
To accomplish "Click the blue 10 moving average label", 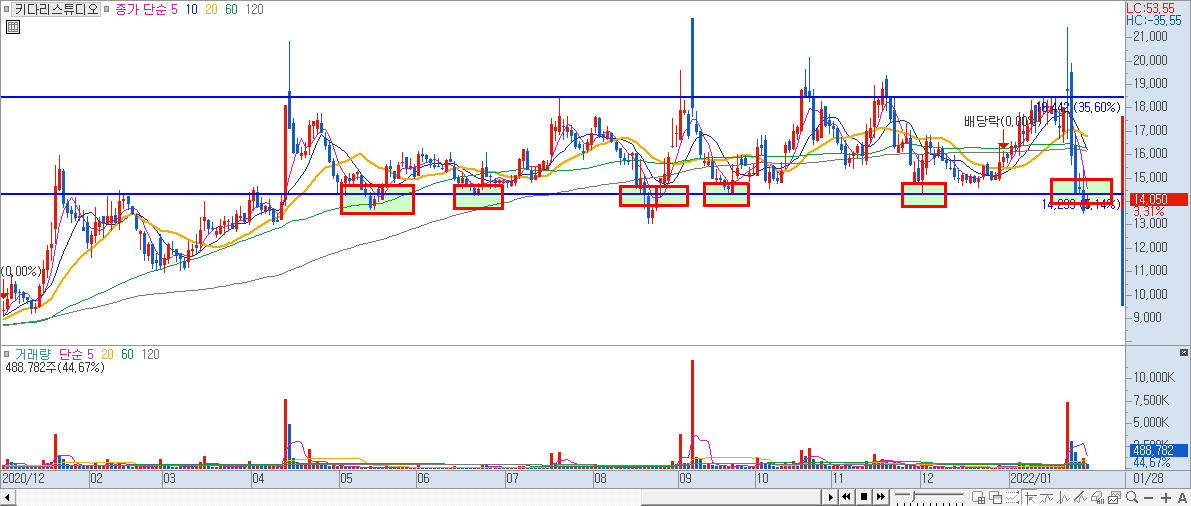I will click(x=191, y=10).
